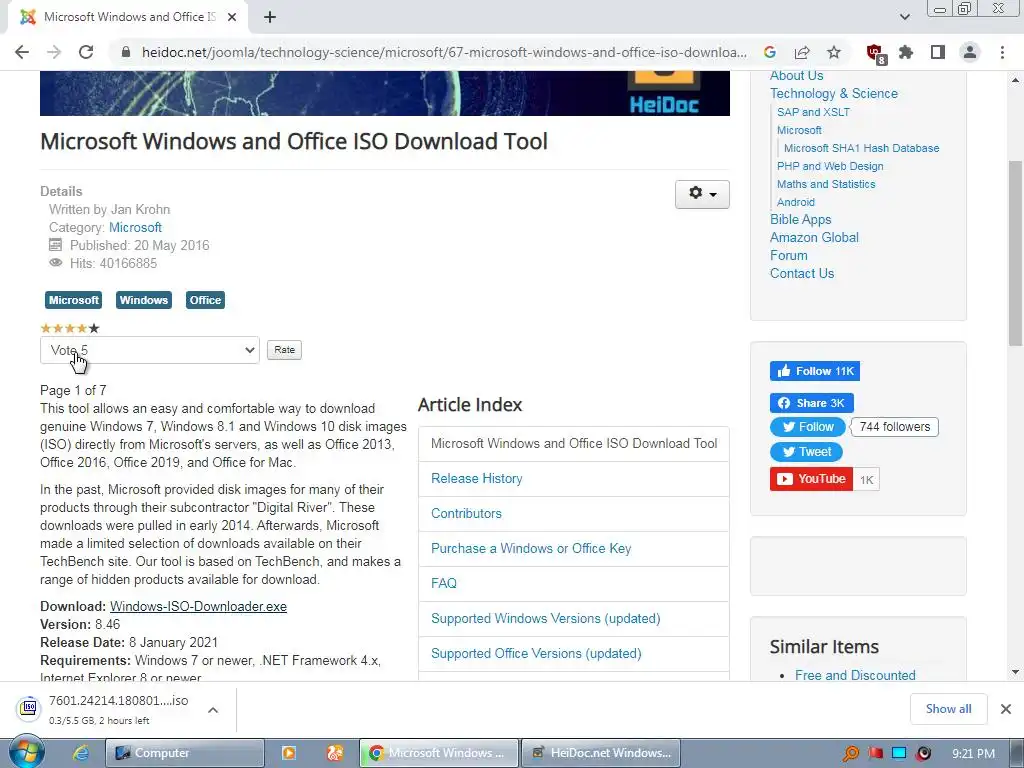Bookmark this page with the star icon
1024x768 pixels.
834,52
